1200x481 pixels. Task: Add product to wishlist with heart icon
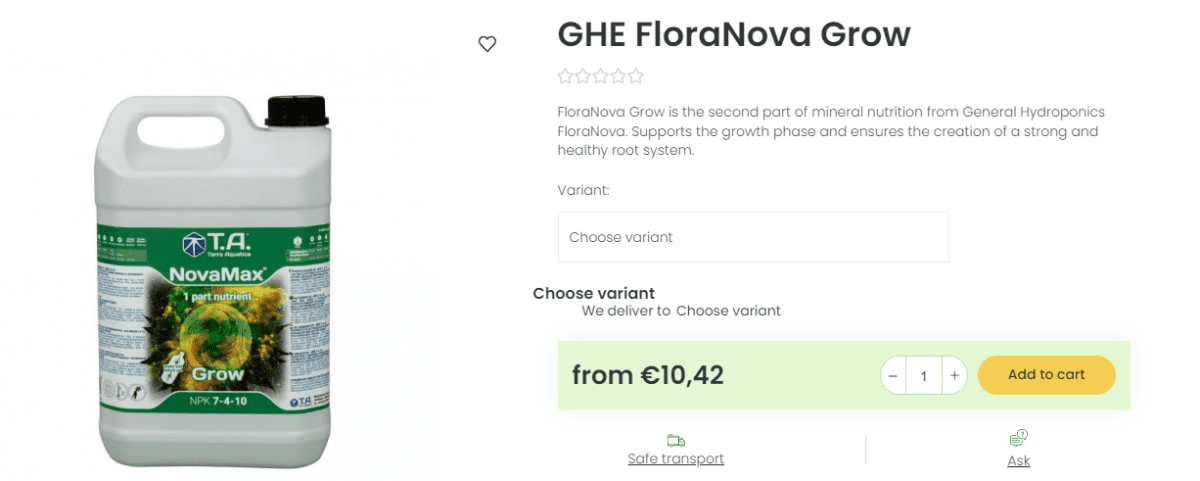coord(487,44)
